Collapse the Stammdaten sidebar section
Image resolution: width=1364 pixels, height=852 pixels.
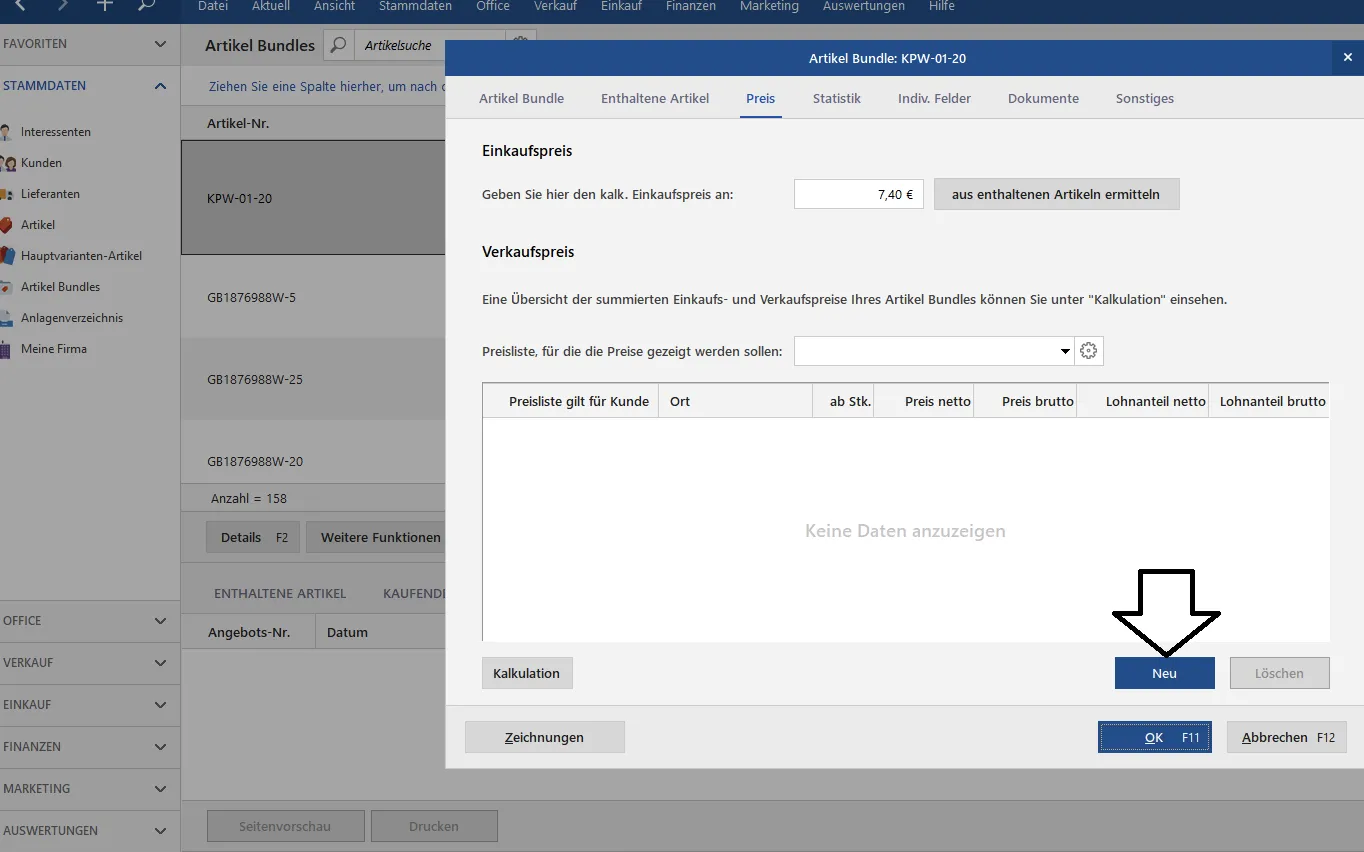click(x=160, y=86)
